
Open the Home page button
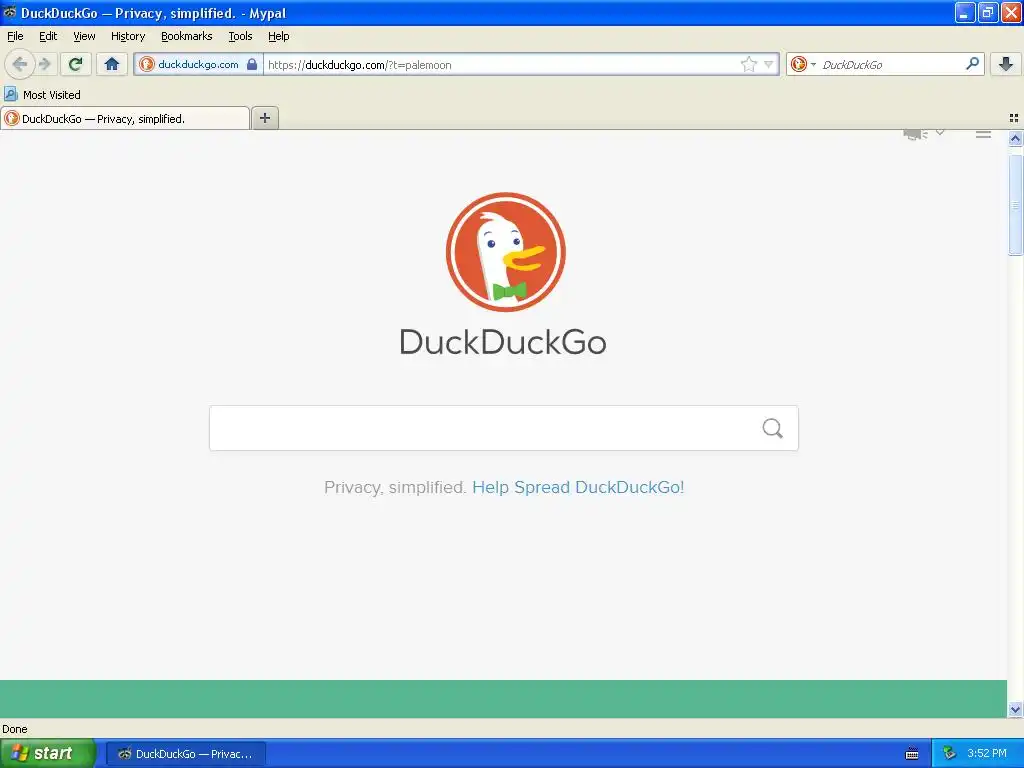click(x=112, y=64)
